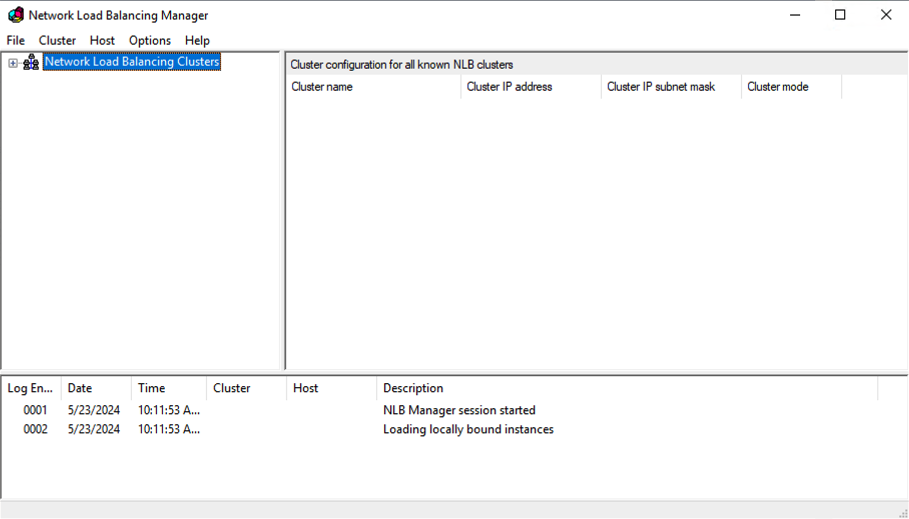Open the Options menu

[x=150, y=40]
